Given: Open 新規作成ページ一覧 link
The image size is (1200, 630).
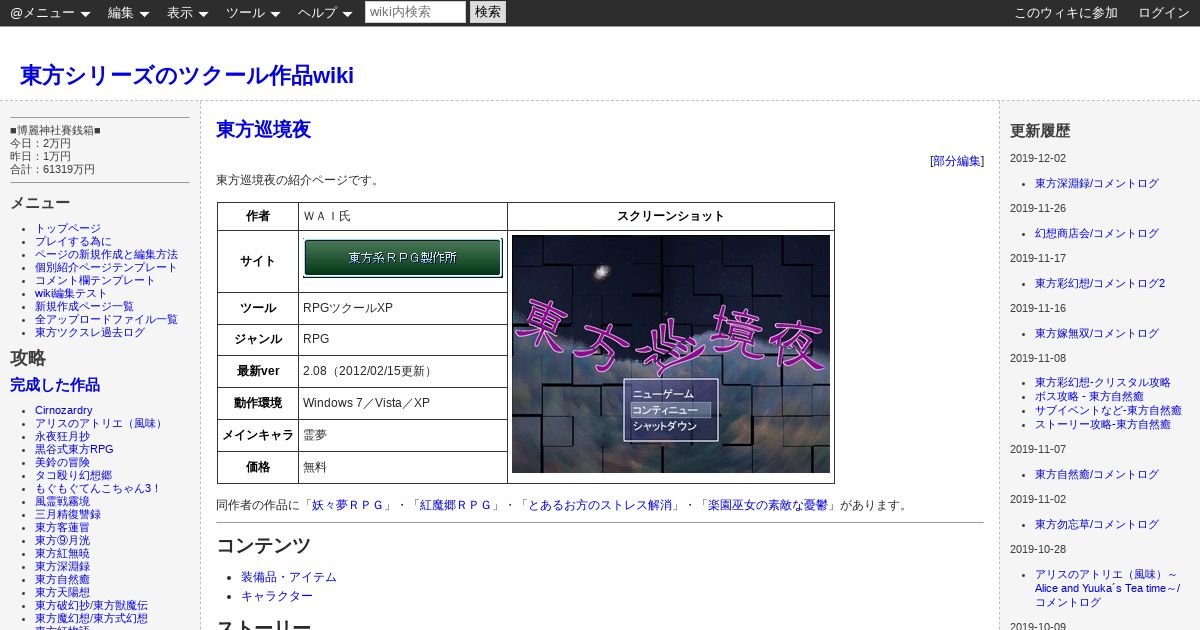Looking at the screenshot, I should [x=84, y=306].
